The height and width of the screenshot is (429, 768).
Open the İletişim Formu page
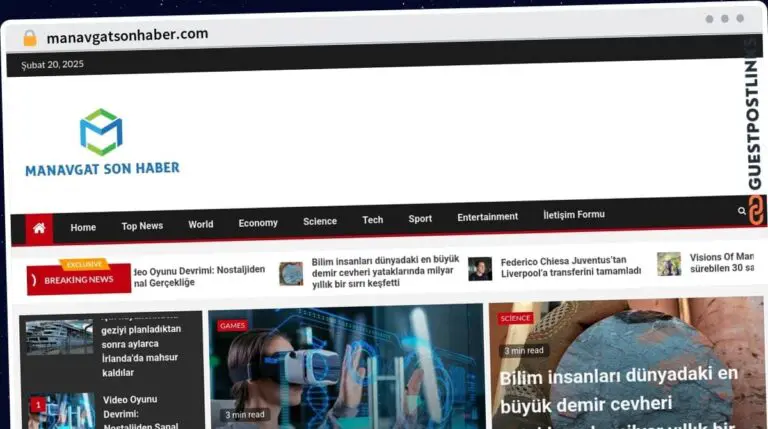coord(573,215)
